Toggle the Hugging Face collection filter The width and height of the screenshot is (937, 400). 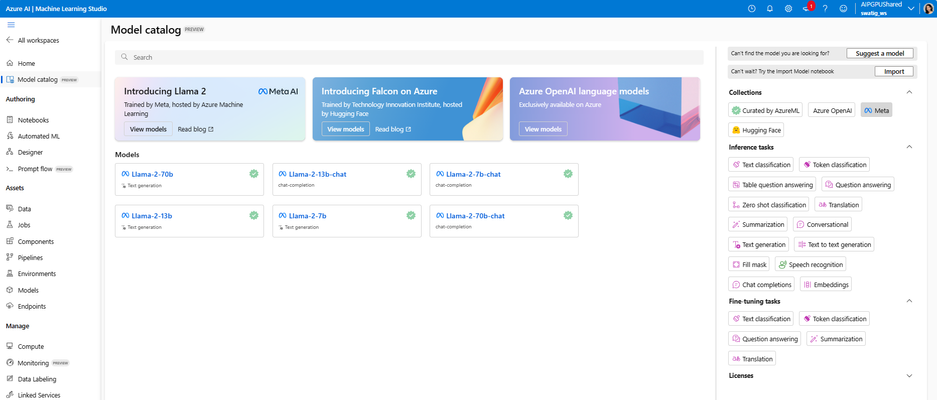pyautogui.click(x=756, y=130)
